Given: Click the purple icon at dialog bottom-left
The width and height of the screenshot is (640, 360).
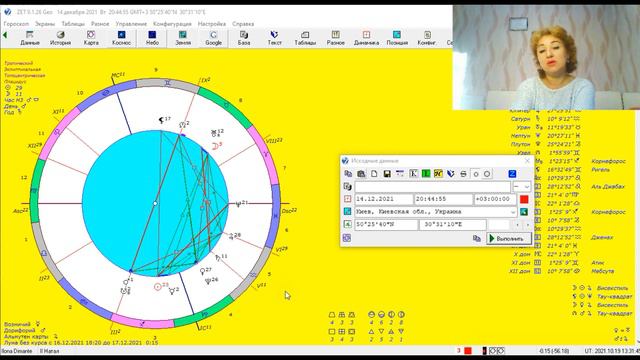Looking at the screenshot, I should coord(347,238).
